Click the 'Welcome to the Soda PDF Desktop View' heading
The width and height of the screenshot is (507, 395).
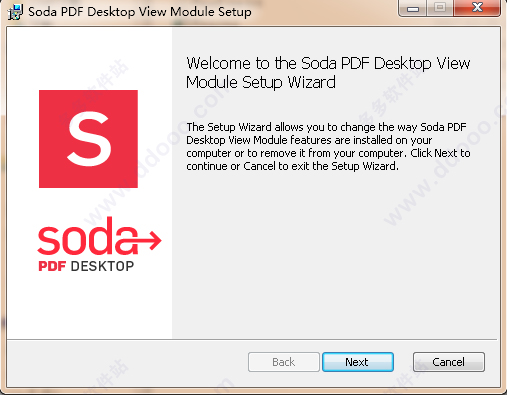pyautogui.click(x=328, y=73)
